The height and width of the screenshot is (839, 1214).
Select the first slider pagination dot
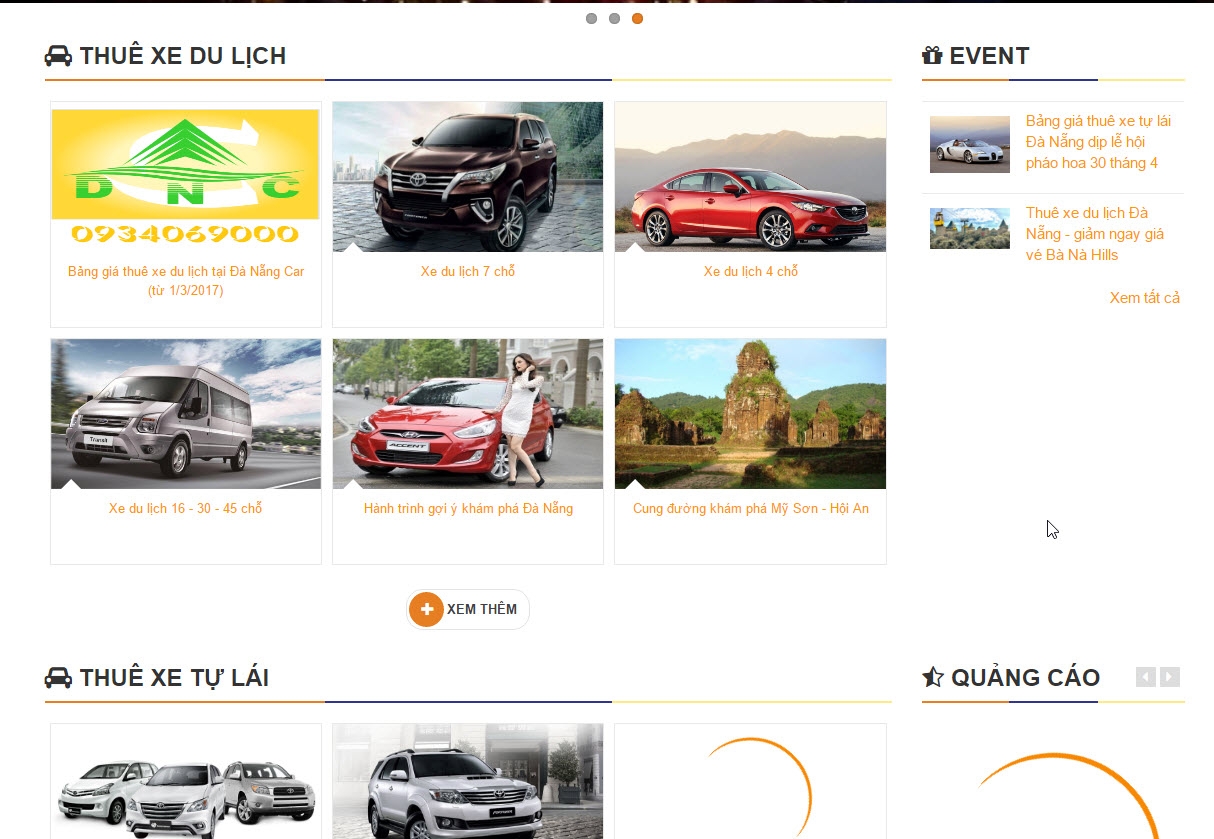coord(591,18)
